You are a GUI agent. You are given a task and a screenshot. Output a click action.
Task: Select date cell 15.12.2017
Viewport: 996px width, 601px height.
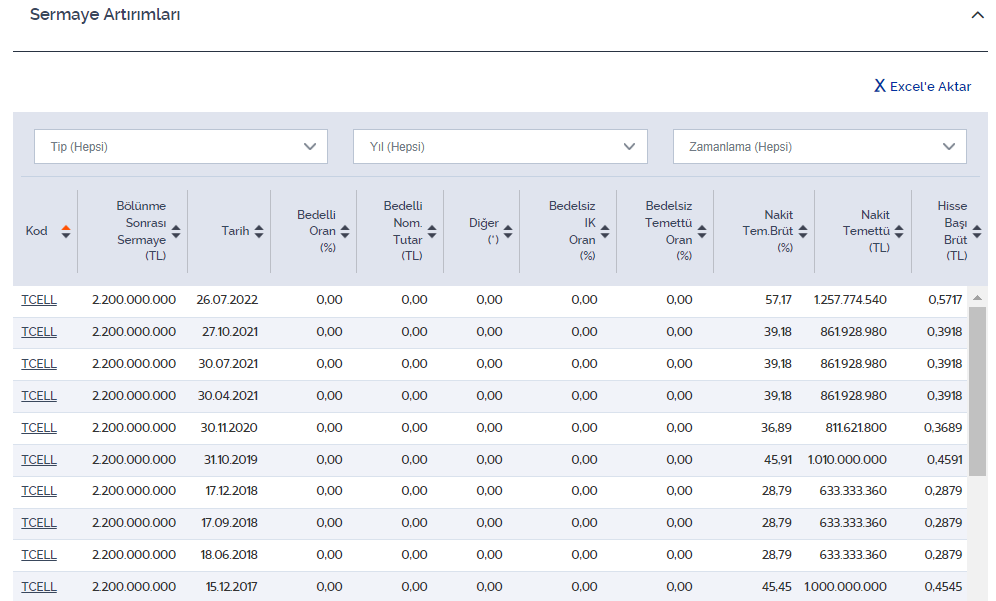(x=231, y=586)
